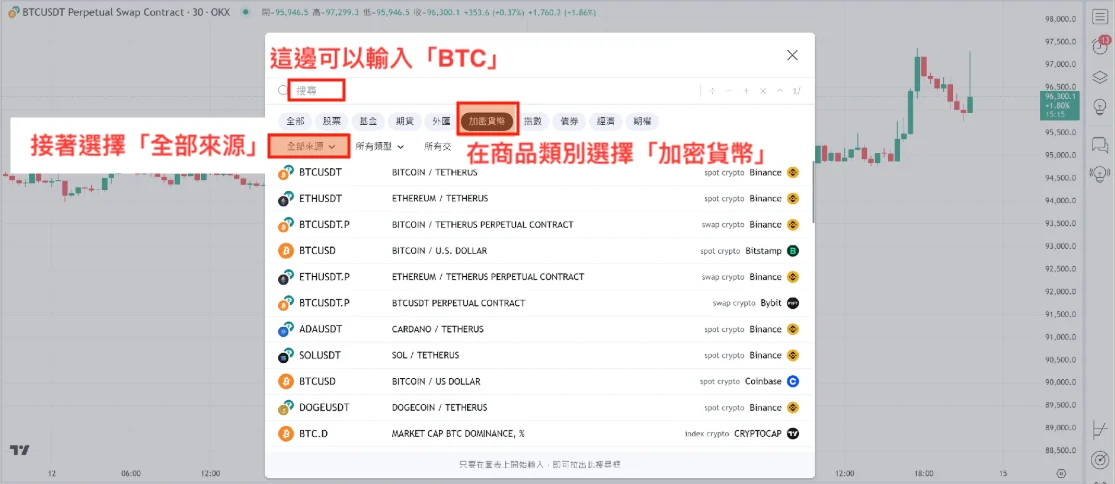Choose BTC.D market cap dominance row

pos(540,434)
